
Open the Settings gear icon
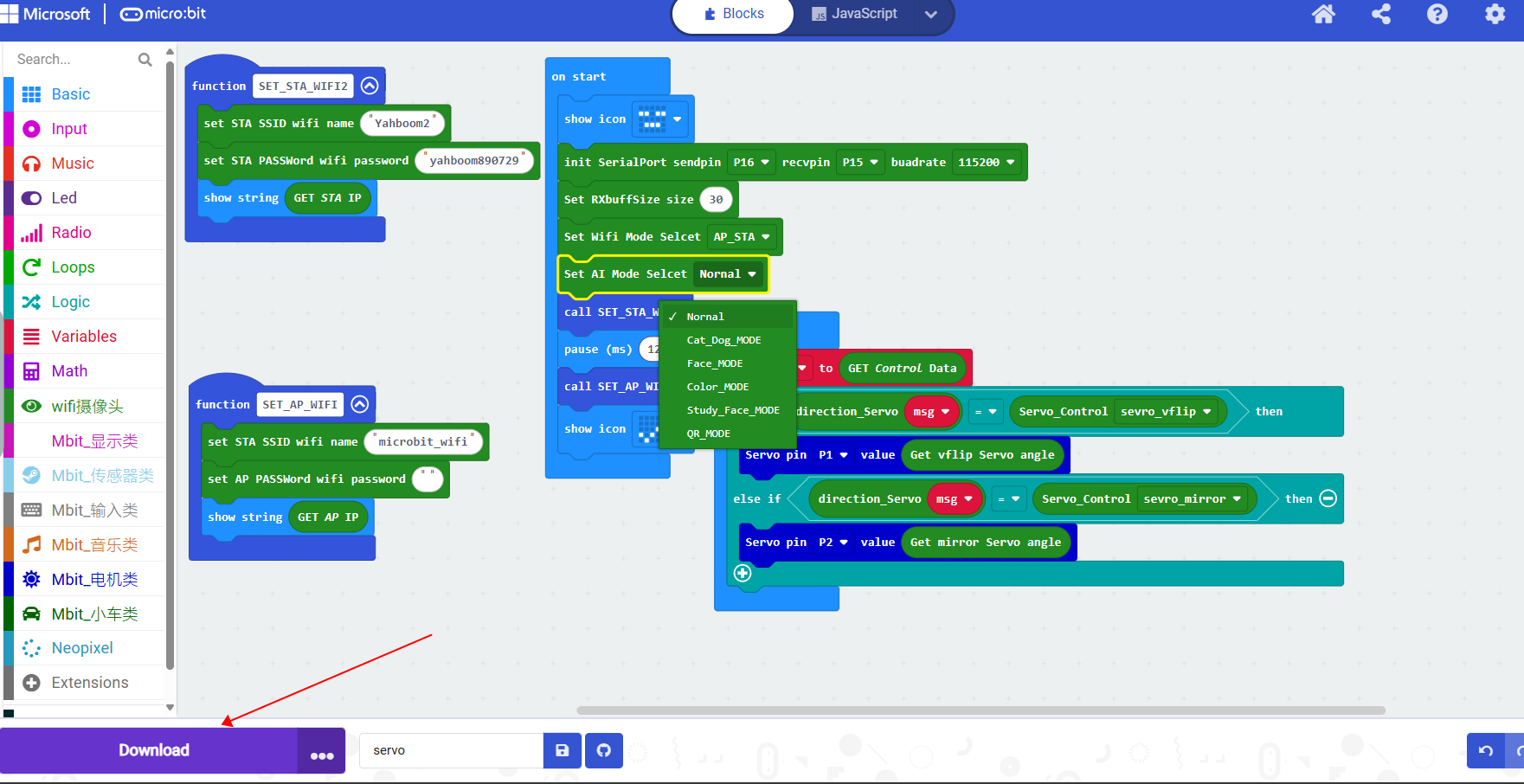coord(1495,14)
